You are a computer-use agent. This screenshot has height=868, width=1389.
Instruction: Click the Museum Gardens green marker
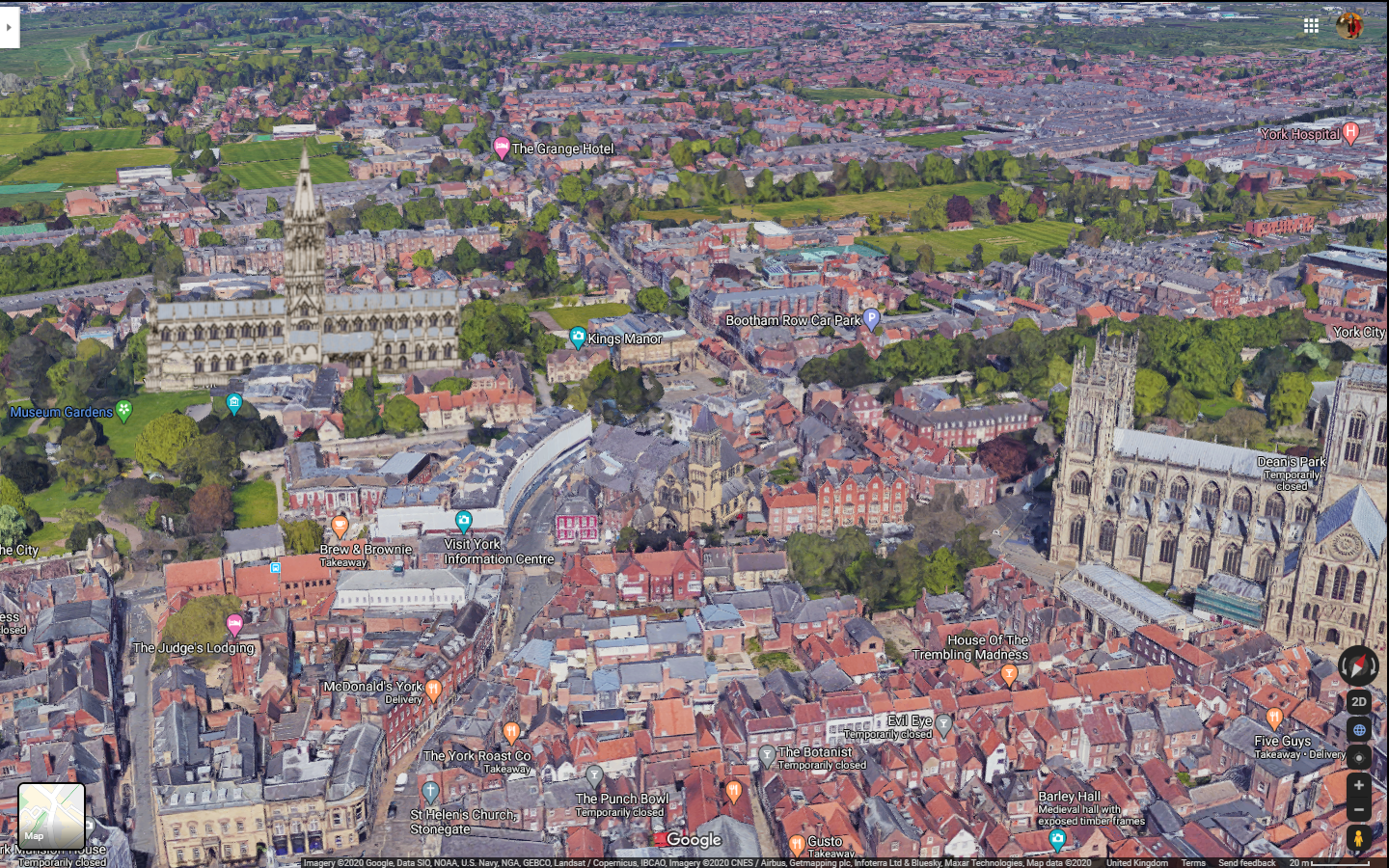tap(125, 411)
